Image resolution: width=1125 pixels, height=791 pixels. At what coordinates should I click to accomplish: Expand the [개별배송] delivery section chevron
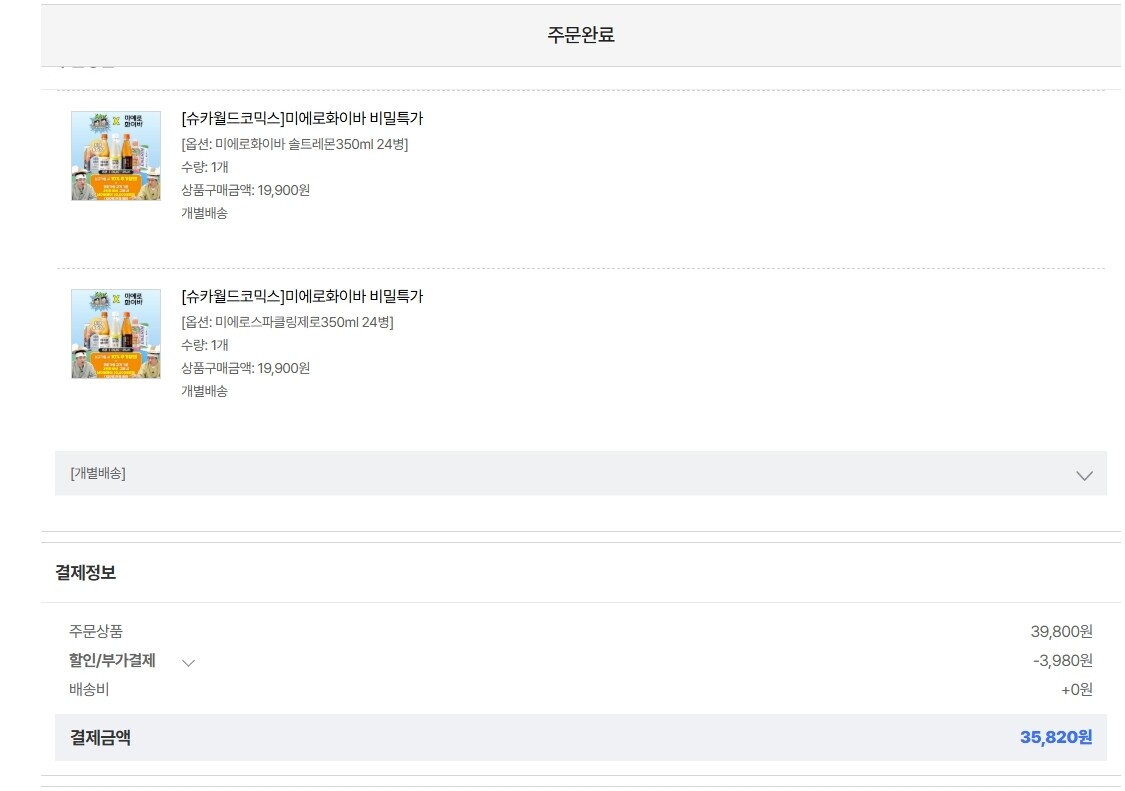tap(1084, 475)
